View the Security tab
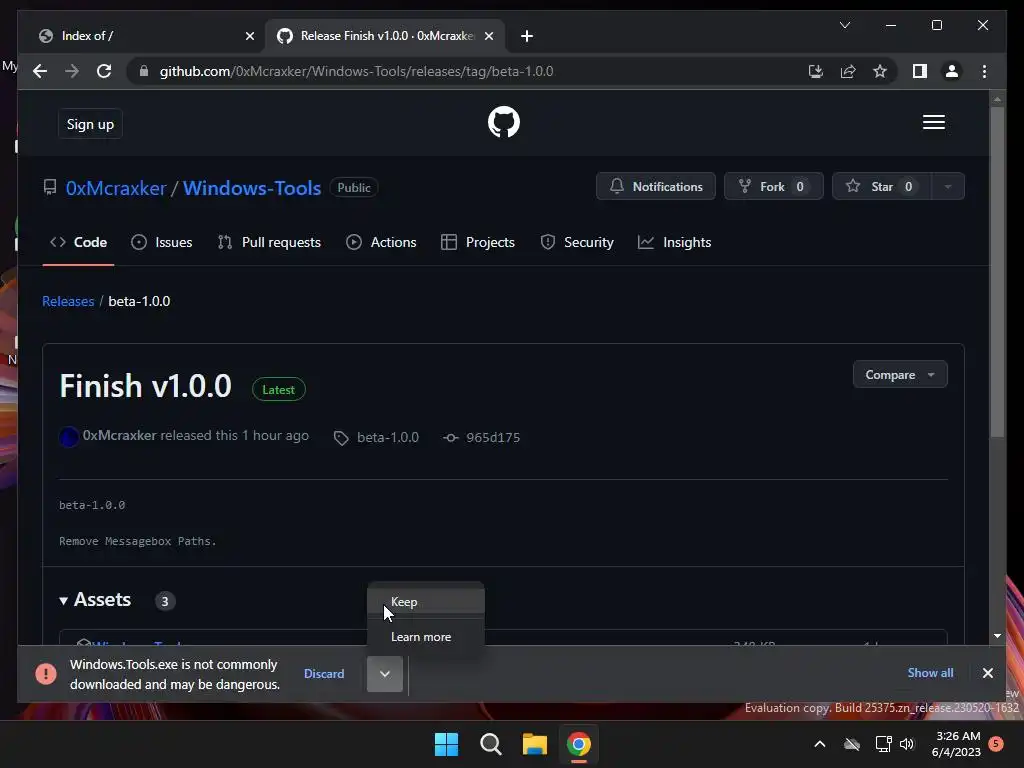The height and width of the screenshot is (768, 1024). 577,242
